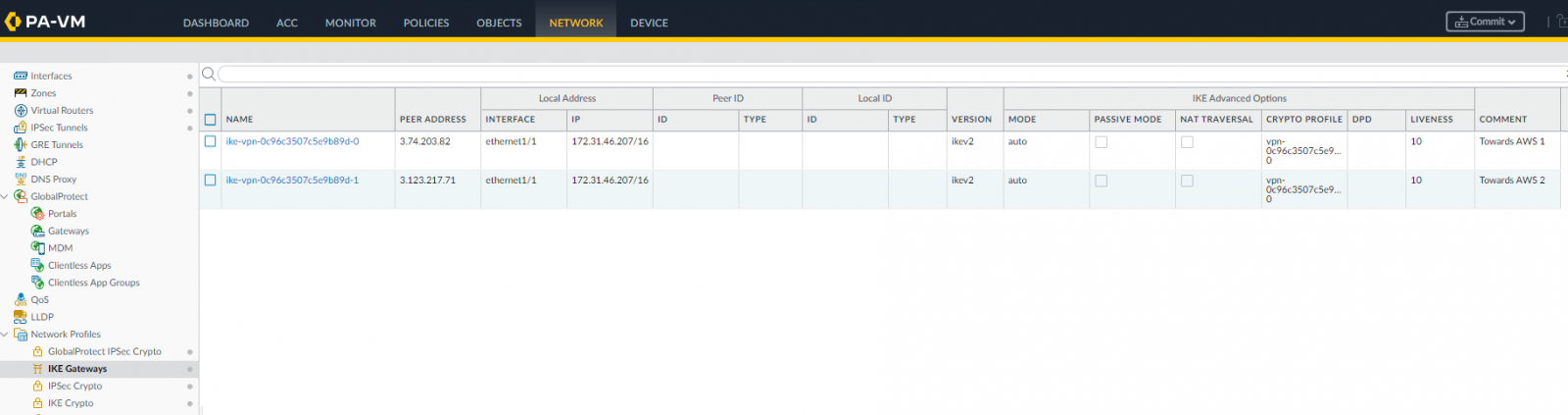The image size is (1568, 415).
Task: Click the search magnifier icon above table
Action: click(208, 74)
